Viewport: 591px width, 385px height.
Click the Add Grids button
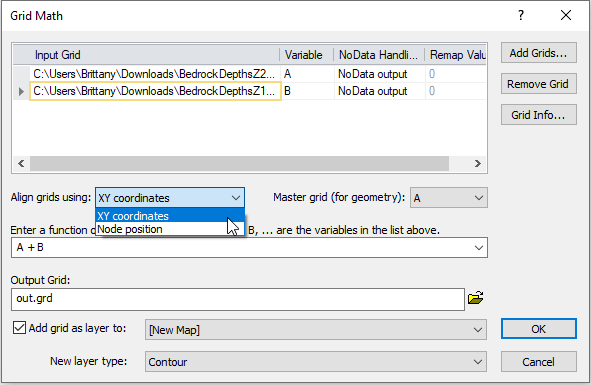[x=539, y=53]
